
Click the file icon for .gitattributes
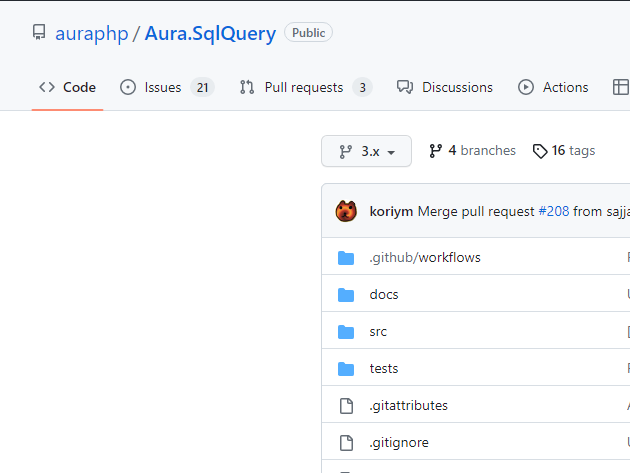pos(346,406)
